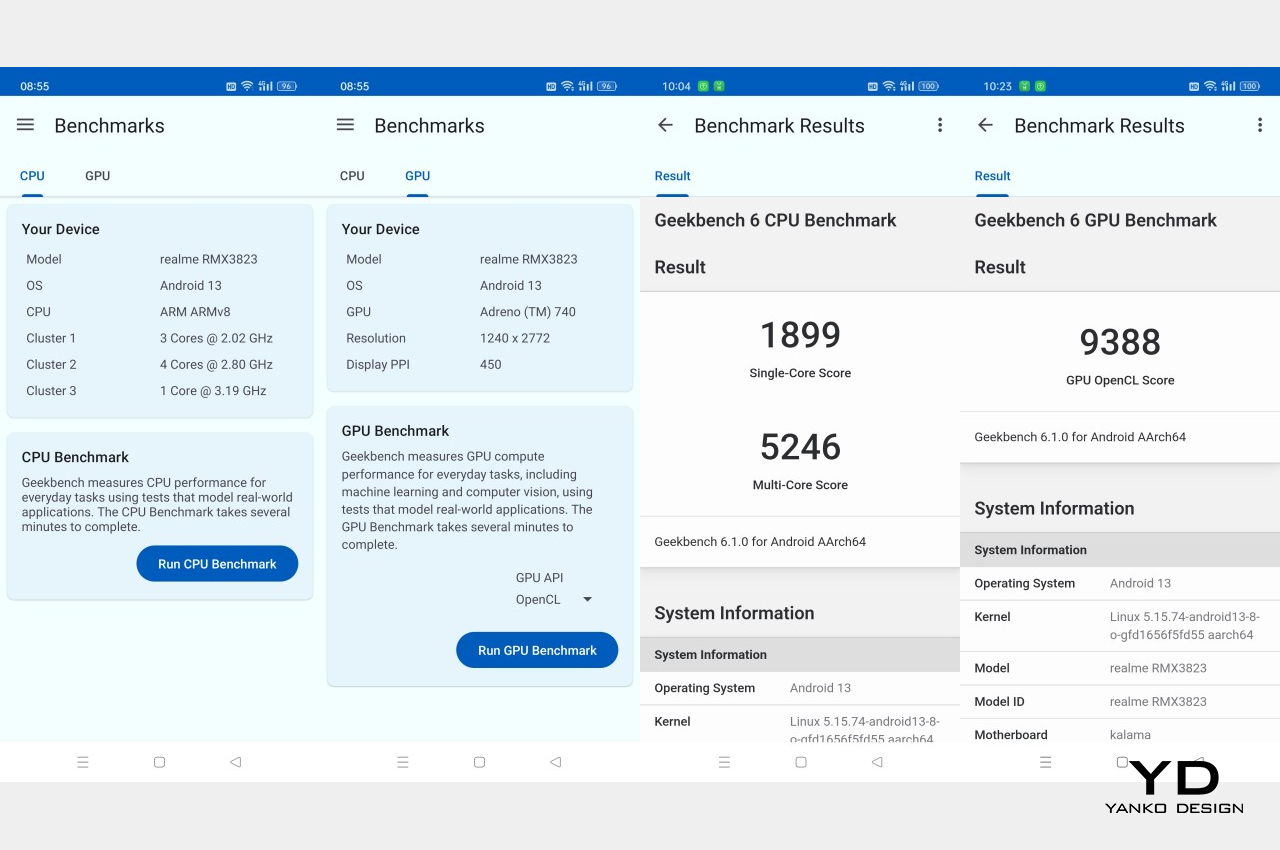This screenshot has height=850, width=1280.
Task: Click the Yanko Design logo watermark
Action: click(x=1174, y=787)
